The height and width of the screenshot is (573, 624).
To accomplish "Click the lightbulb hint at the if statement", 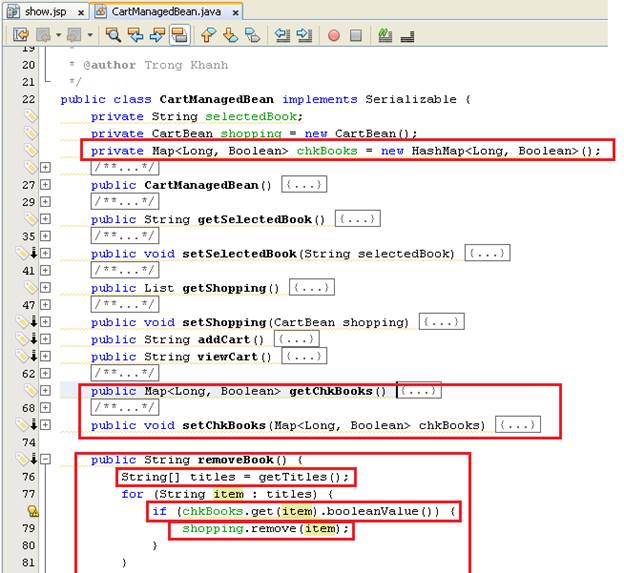I will click(33, 511).
